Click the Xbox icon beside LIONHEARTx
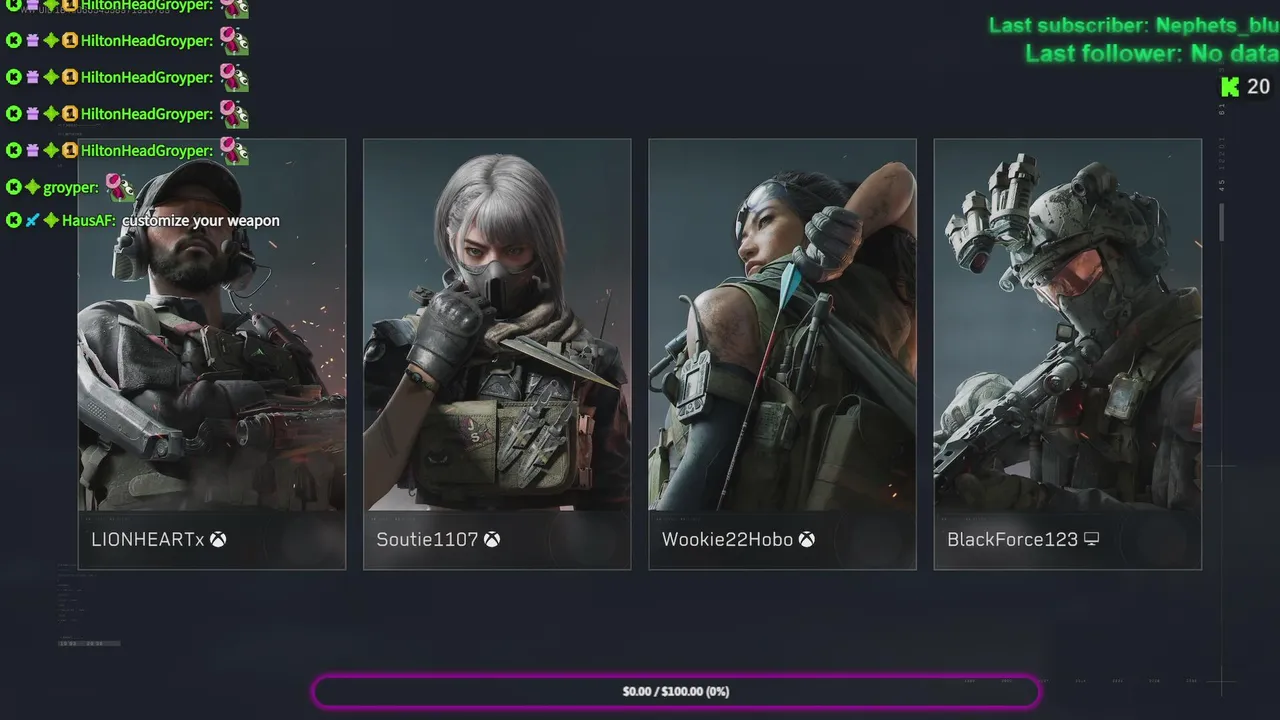 coord(218,539)
